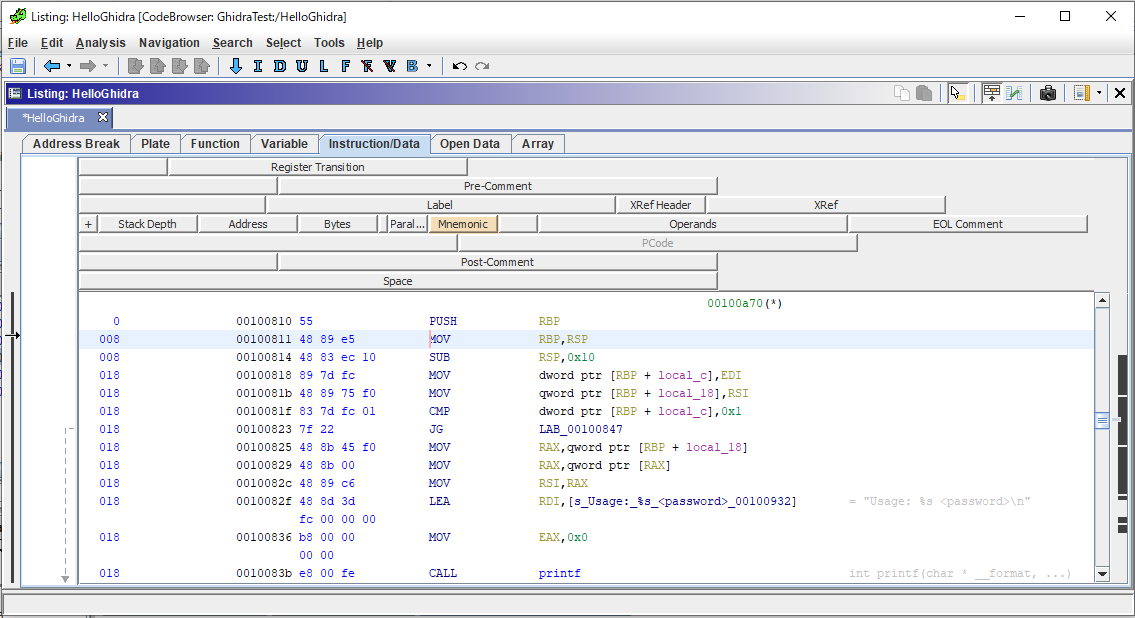Image resolution: width=1135 pixels, height=618 pixels.
Task: Close the HelloGhidra program tab
Action: pyautogui.click(x=103, y=118)
